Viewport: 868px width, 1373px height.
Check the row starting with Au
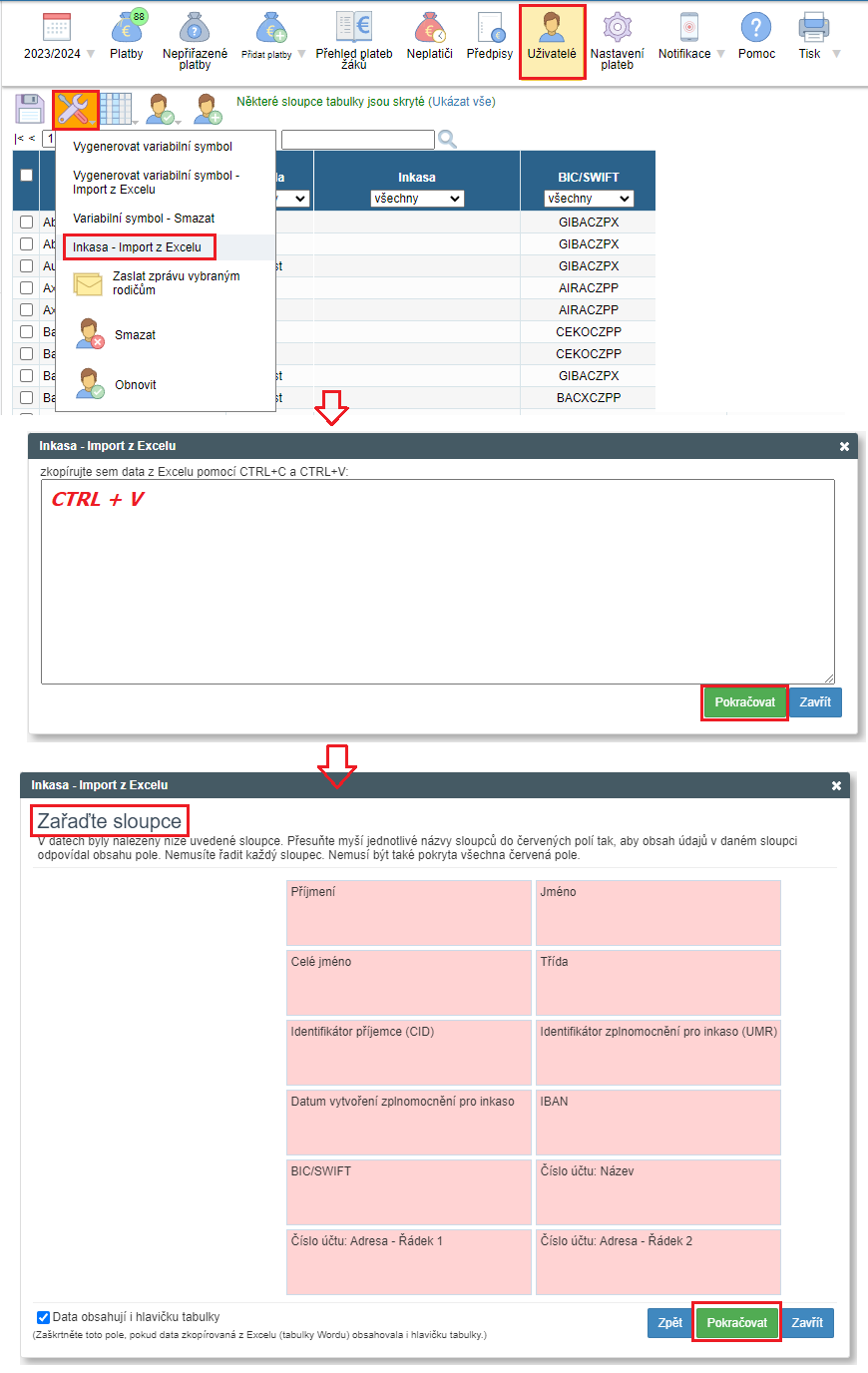tap(27, 266)
